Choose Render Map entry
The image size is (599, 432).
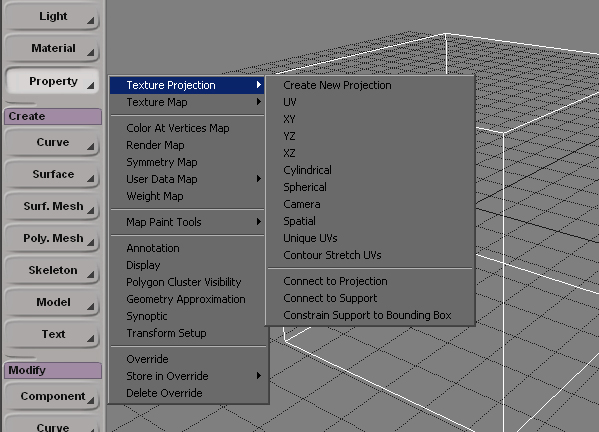(187, 146)
